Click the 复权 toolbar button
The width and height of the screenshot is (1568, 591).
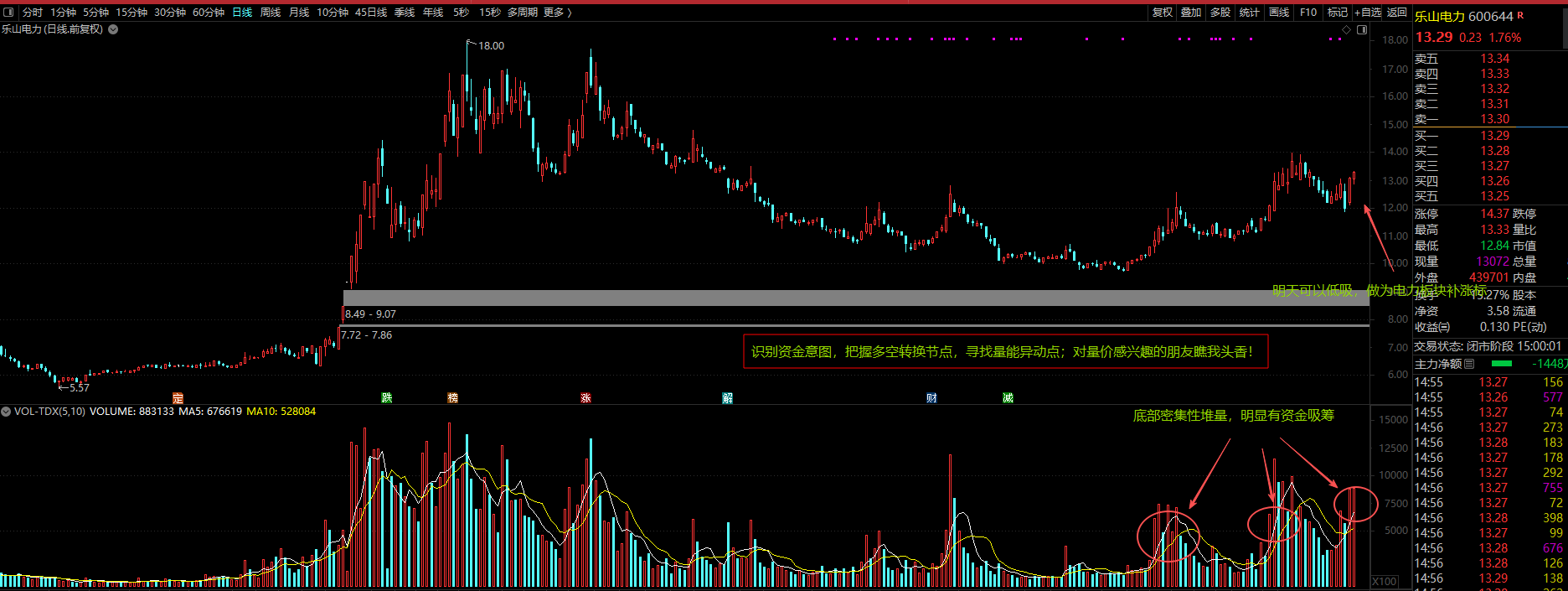1162,13
